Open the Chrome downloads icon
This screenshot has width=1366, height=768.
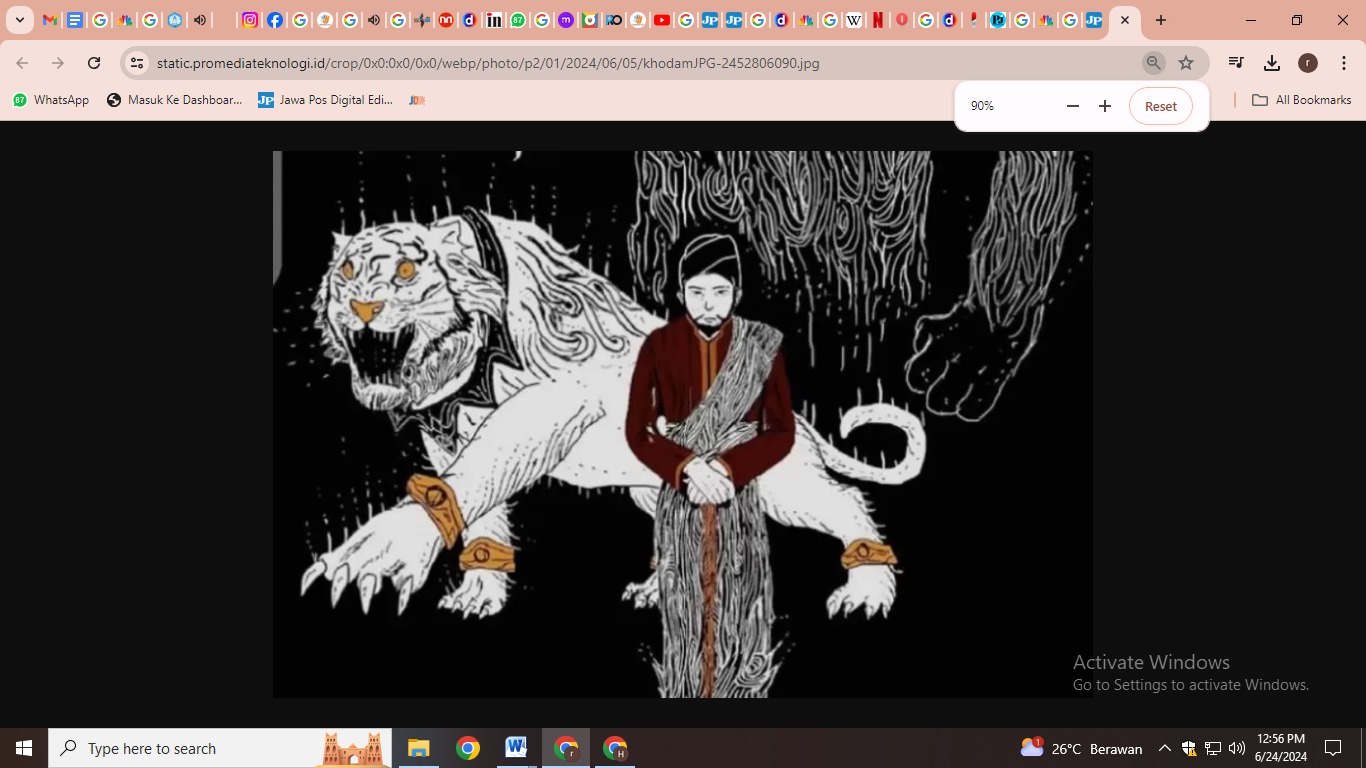[x=1272, y=63]
